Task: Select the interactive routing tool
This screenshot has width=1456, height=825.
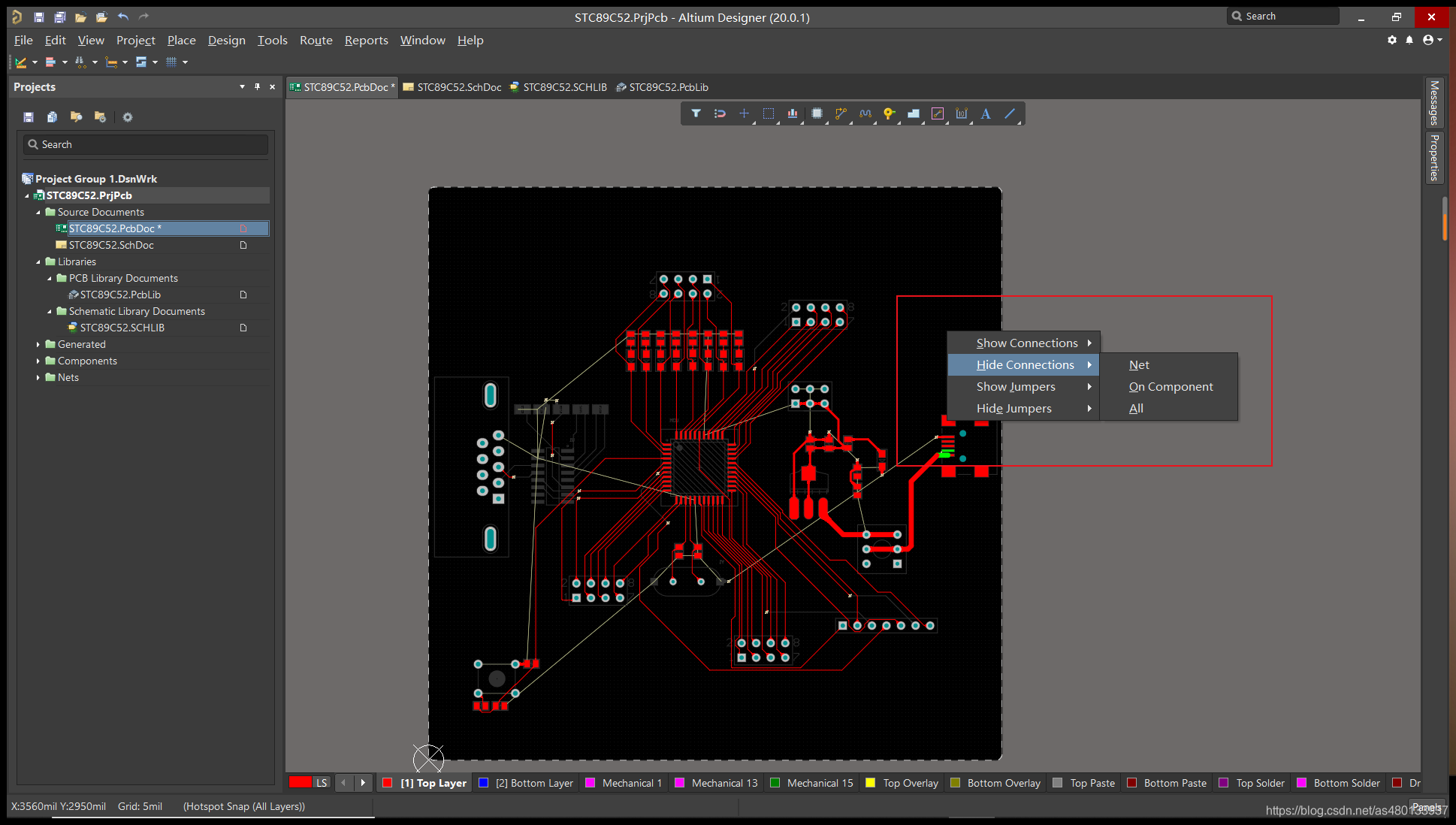Action: 841,113
